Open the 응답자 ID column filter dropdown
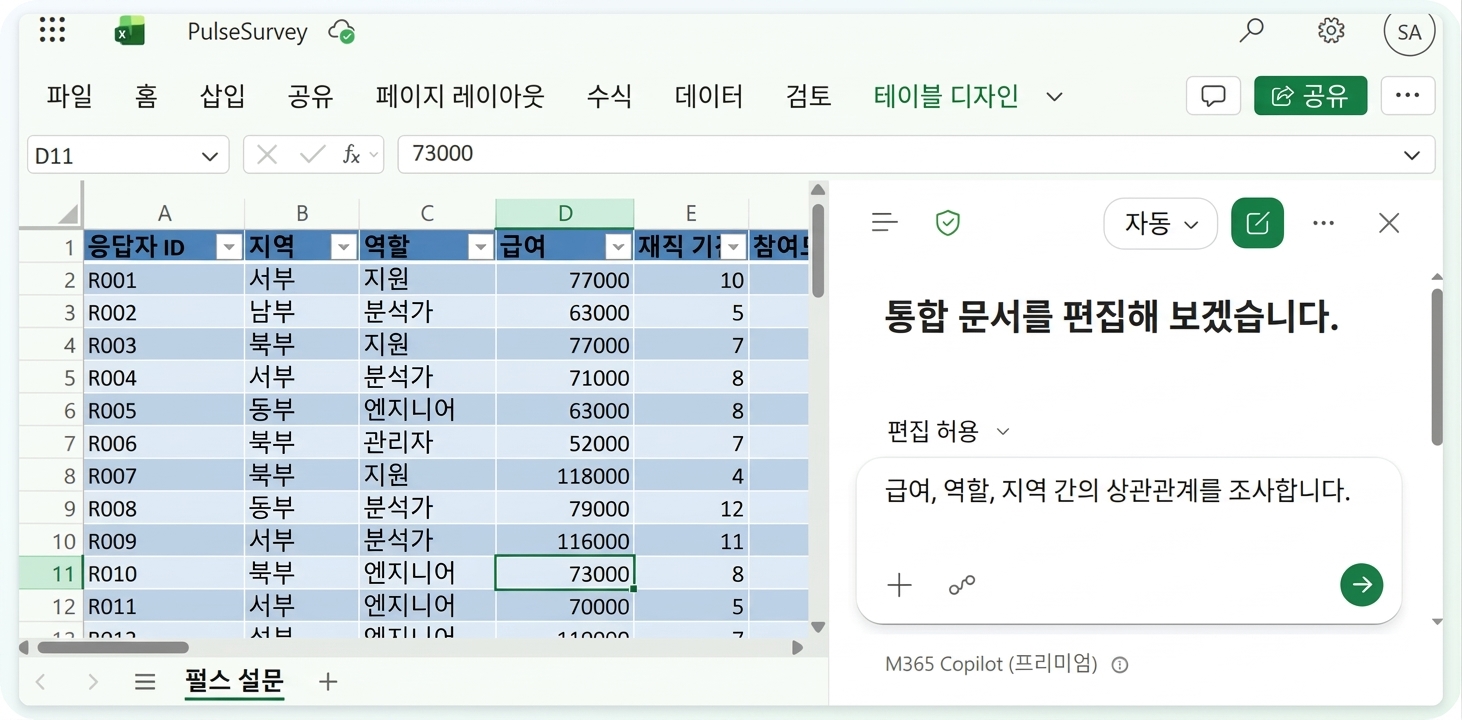 pyautogui.click(x=229, y=246)
